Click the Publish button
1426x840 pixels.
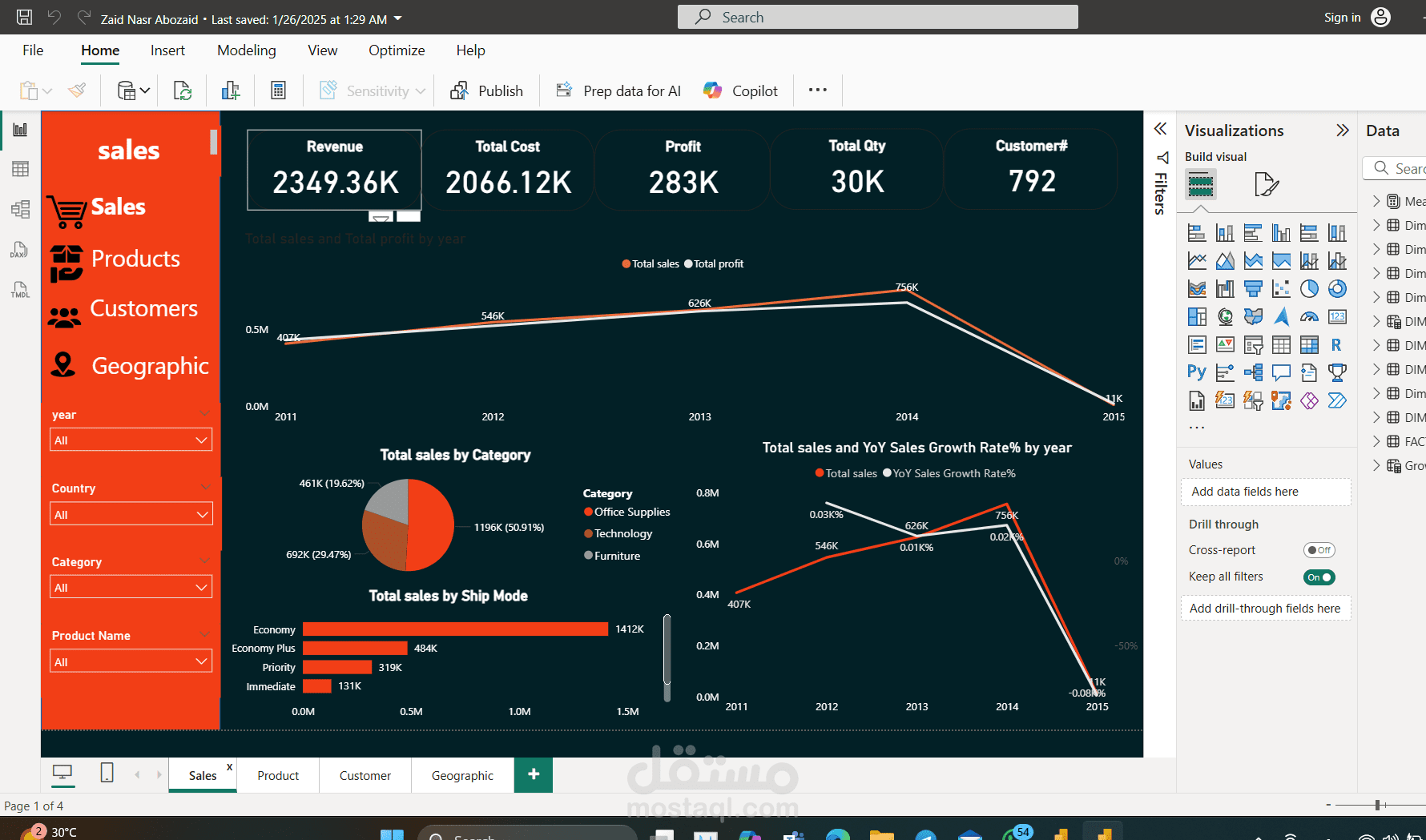click(x=486, y=90)
